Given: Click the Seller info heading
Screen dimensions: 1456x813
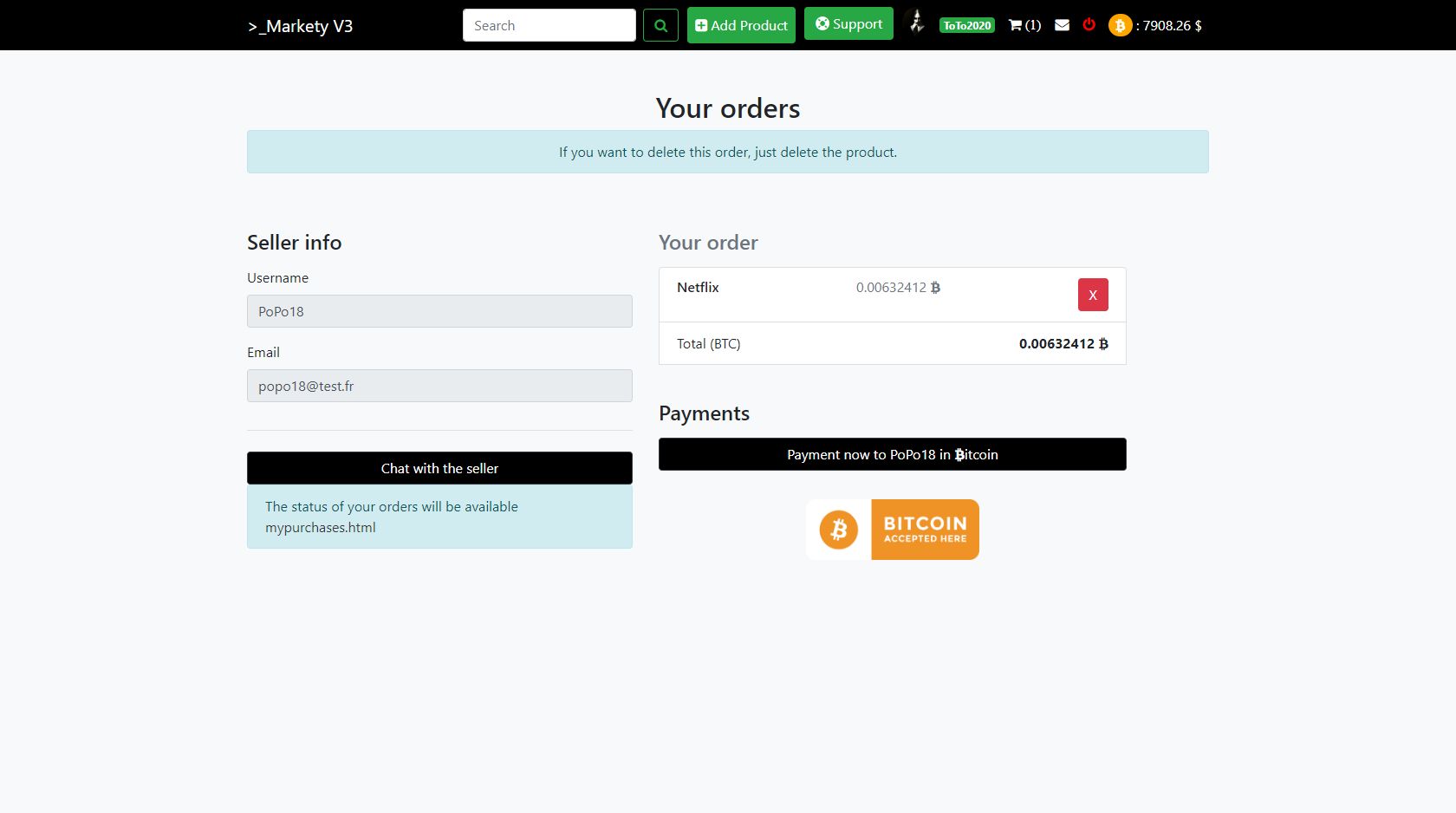Looking at the screenshot, I should click(x=295, y=243).
